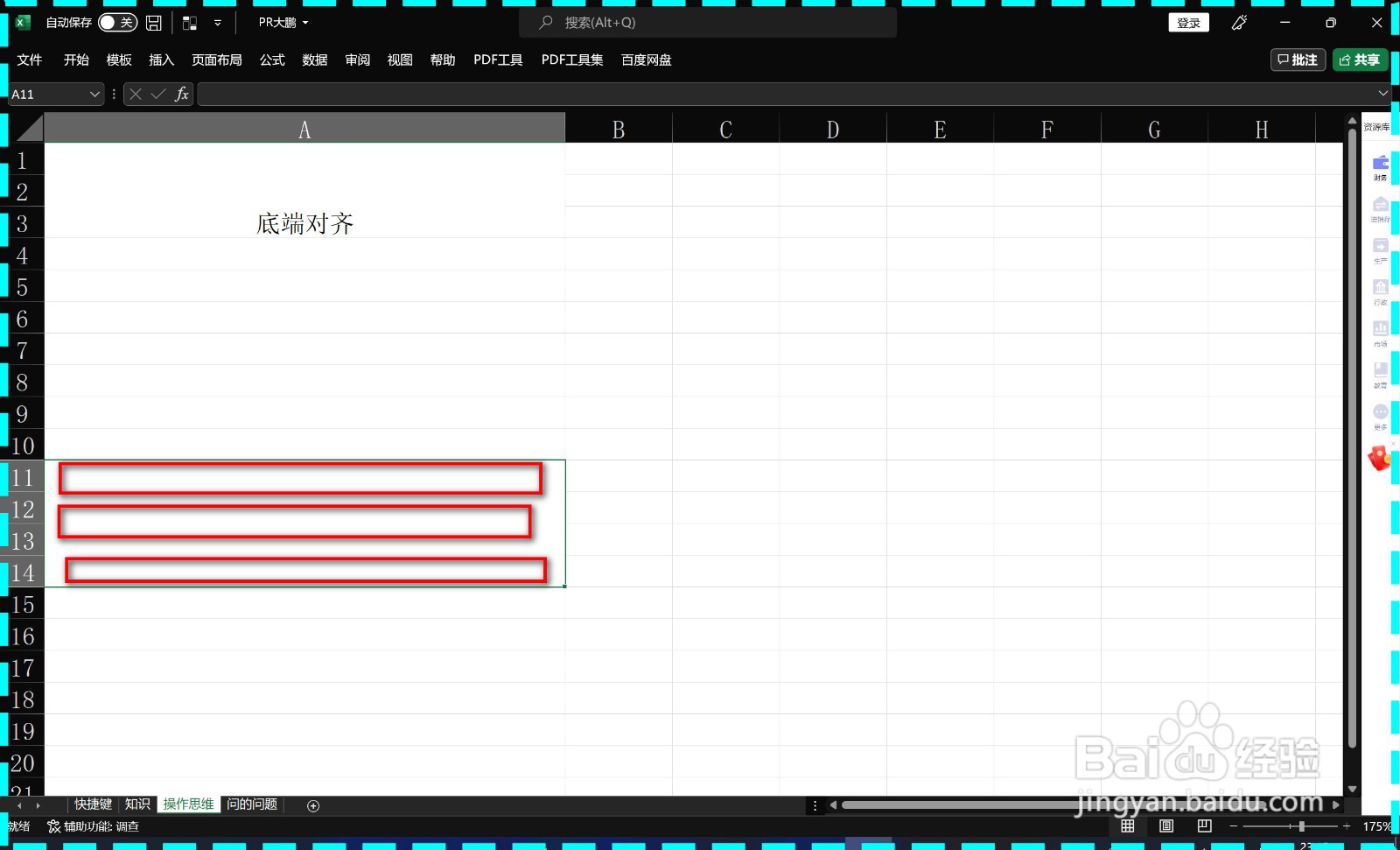Click the fx insert function icon
Image resolution: width=1400 pixels, height=850 pixels.
tap(181, 94)
